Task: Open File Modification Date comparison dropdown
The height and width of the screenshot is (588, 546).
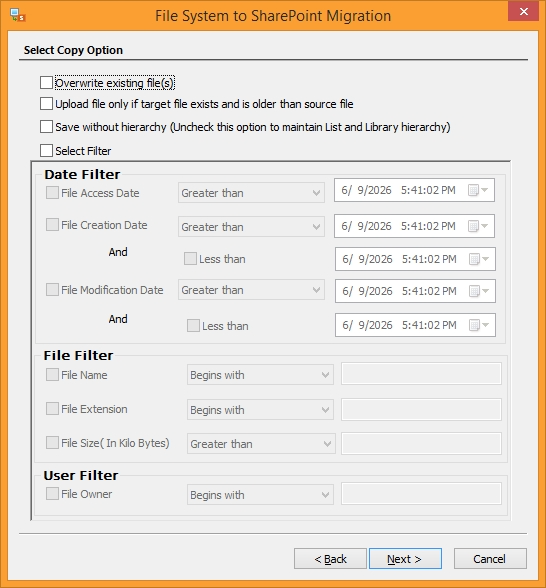Action: pos(251,290)
